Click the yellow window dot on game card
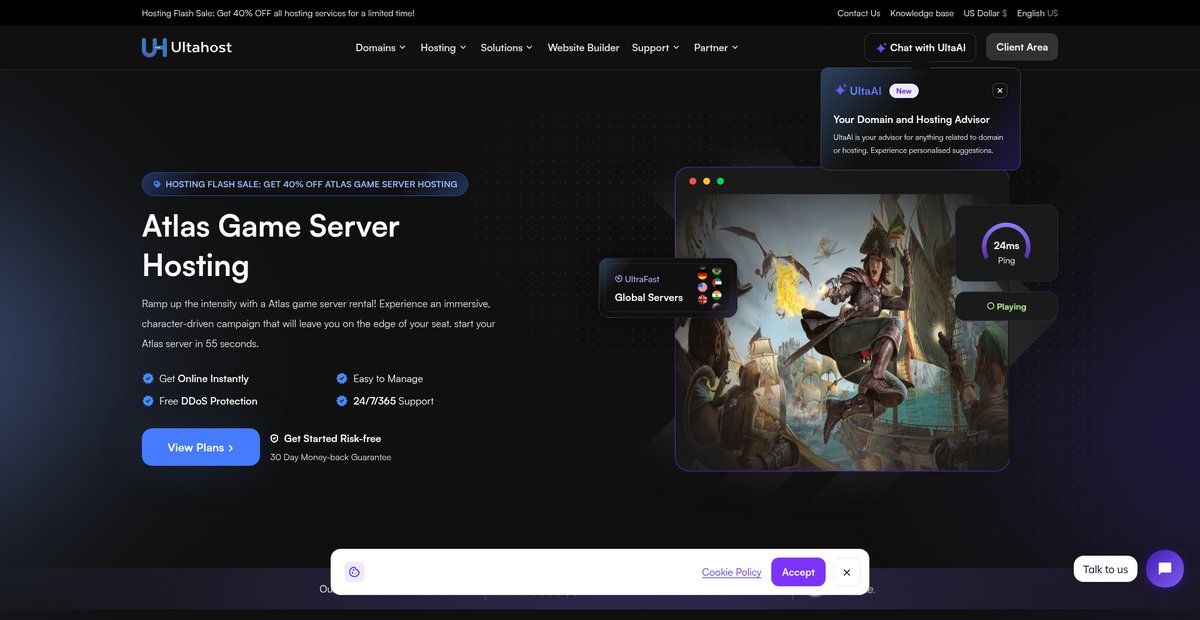1200x620 pixels. (x=707, y=181)
